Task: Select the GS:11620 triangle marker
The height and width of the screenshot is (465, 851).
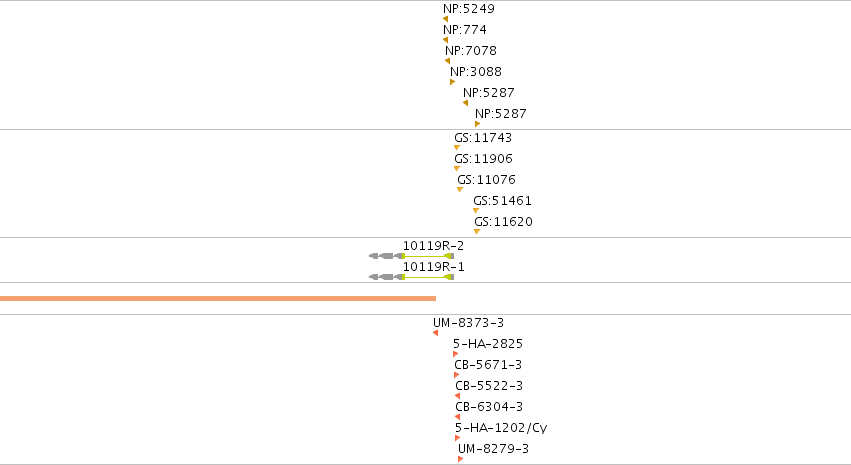Action: (477, 231)
